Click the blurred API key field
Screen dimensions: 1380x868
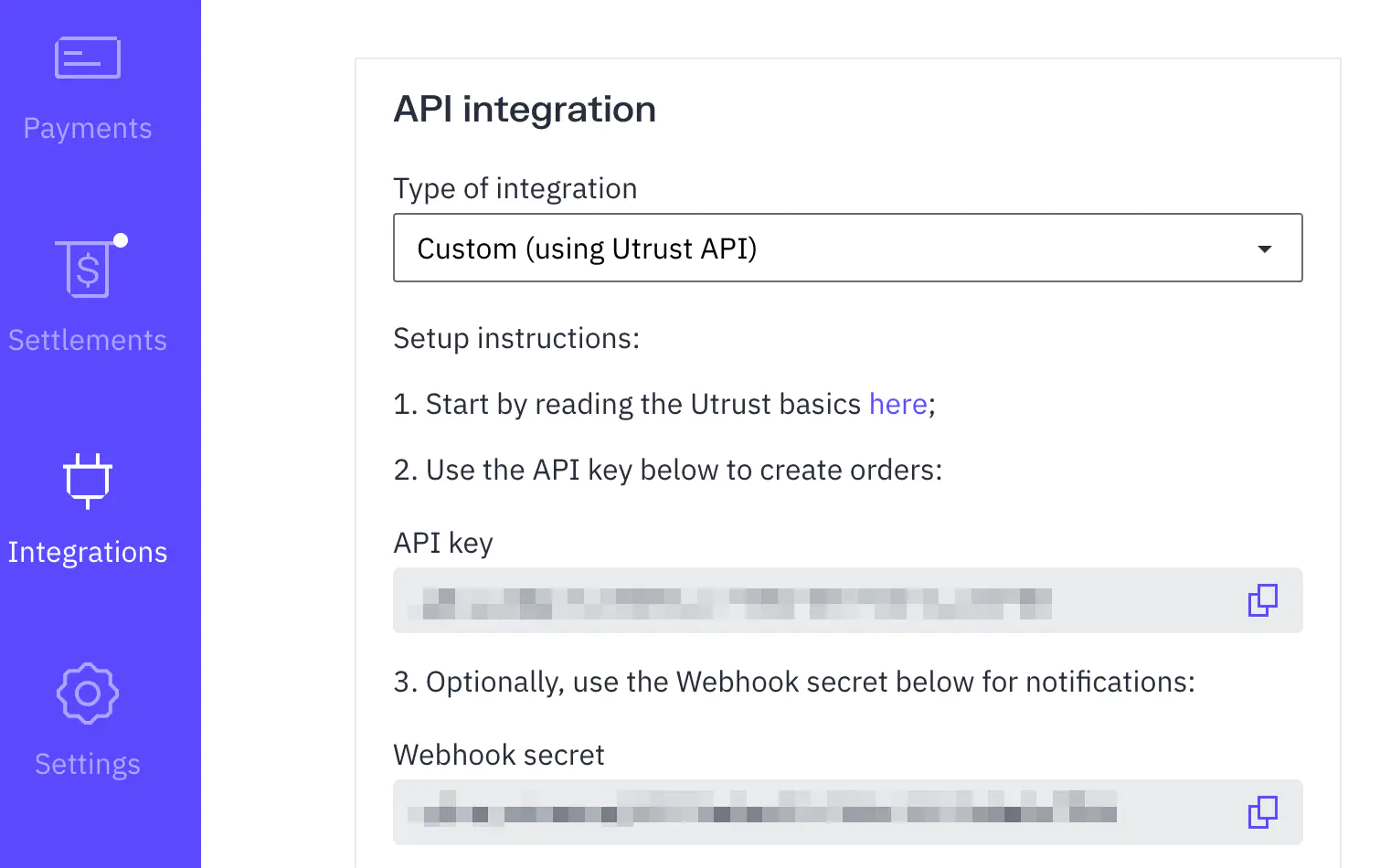point(731,601)
